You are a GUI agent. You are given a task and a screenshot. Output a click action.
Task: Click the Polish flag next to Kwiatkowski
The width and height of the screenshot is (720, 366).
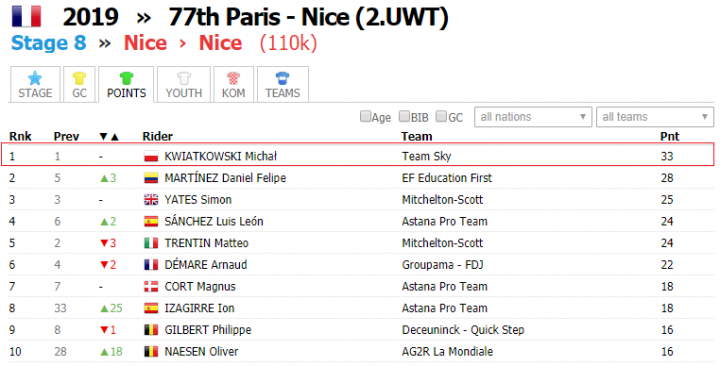[x=151, y=157]
